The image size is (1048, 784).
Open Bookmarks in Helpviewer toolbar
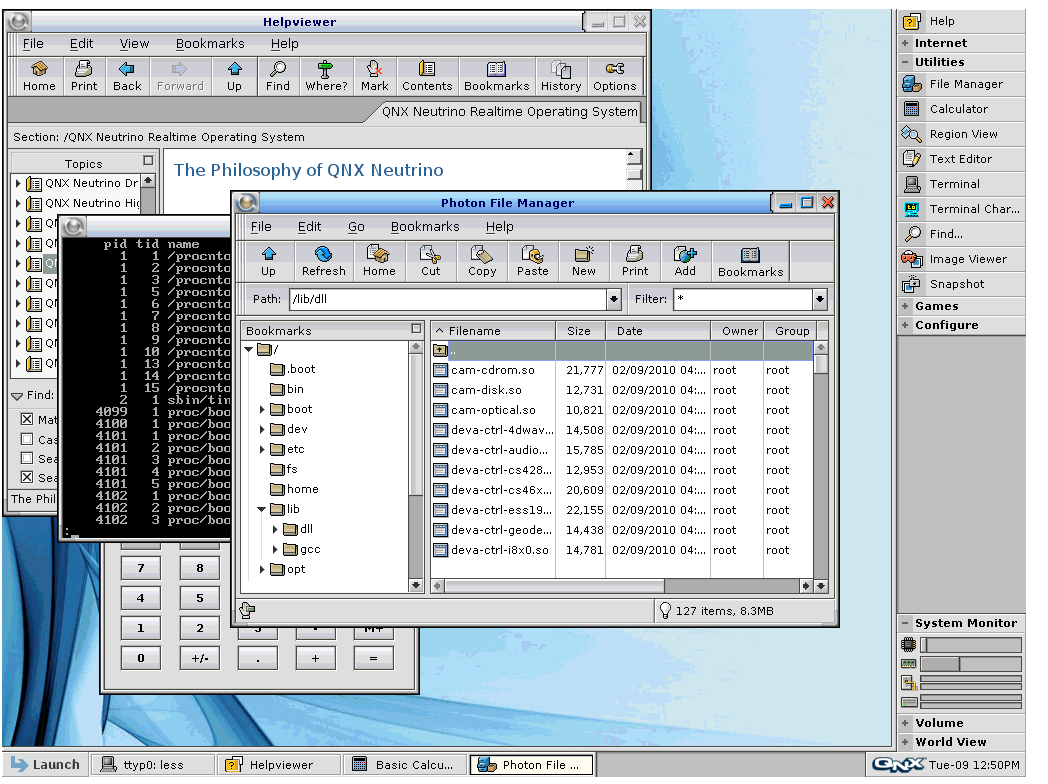(497, 76)
